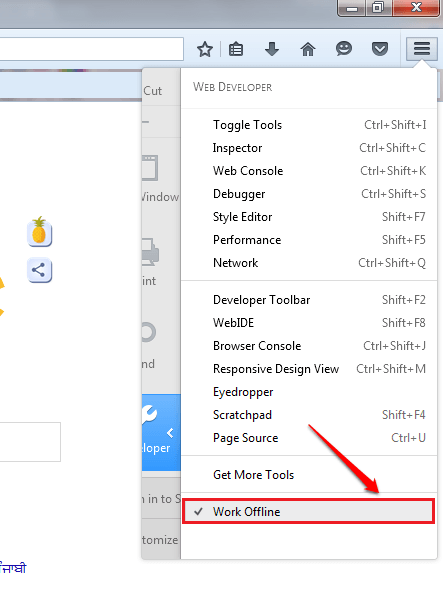444x601 pixels.
Task: Open the bookmarks list icon
Action: tap(236, 49)
